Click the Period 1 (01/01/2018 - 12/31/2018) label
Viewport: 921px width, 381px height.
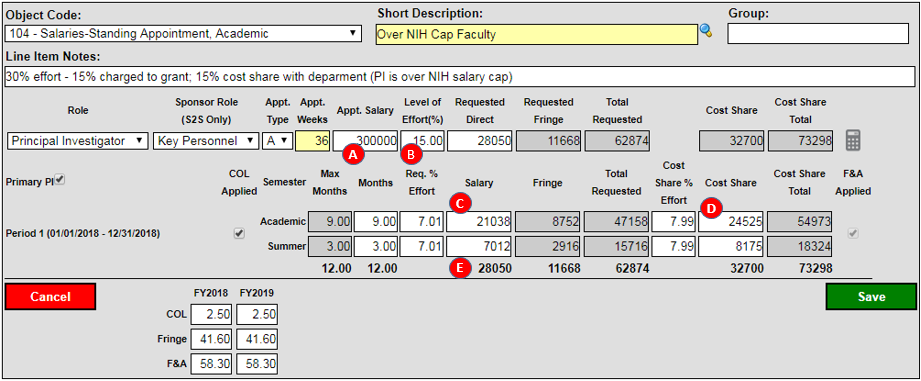coord(83,233)
